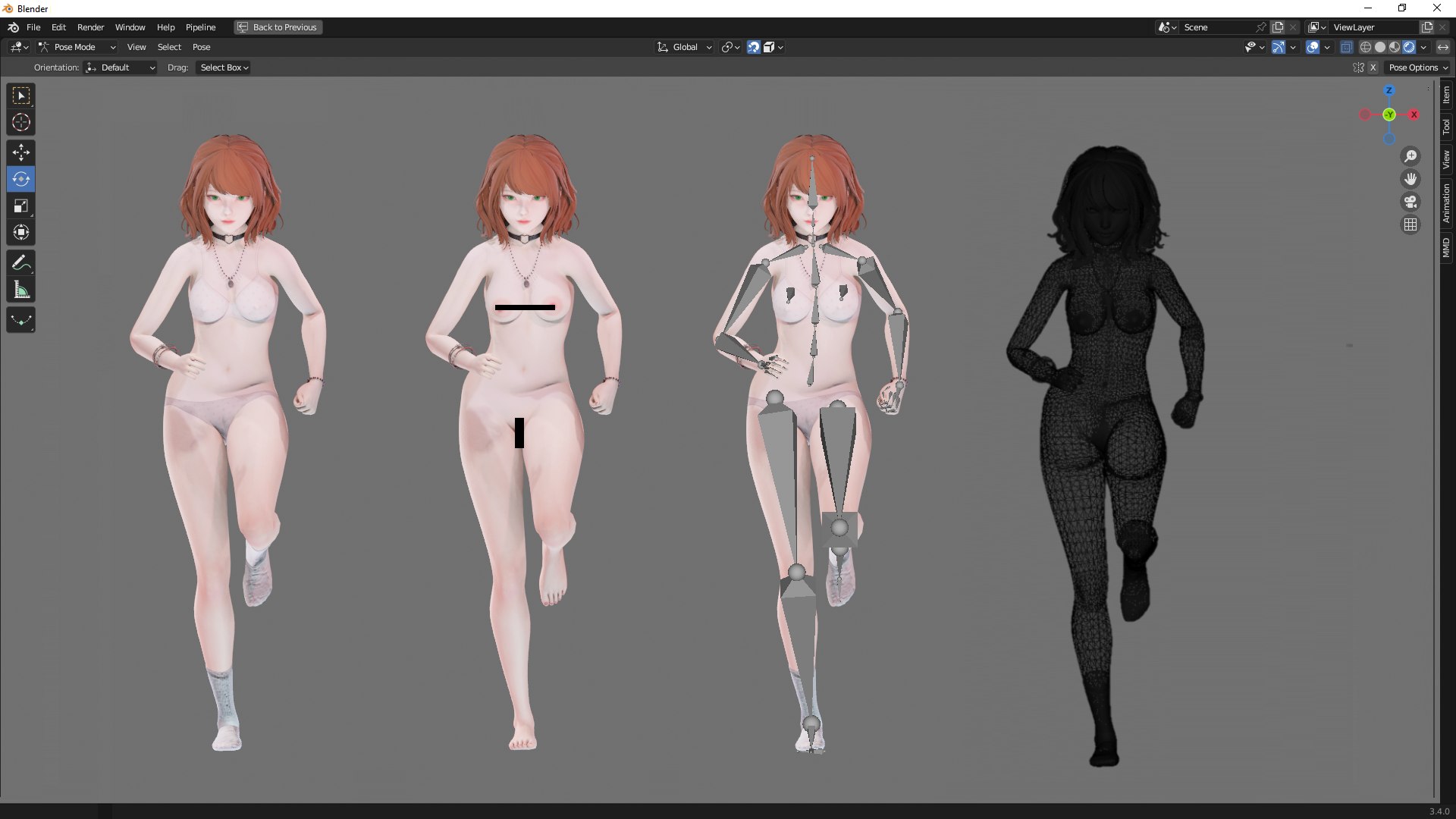Click the Zoom view magnifier icon
1456x819 pixels.
[x=1410, y=156]
